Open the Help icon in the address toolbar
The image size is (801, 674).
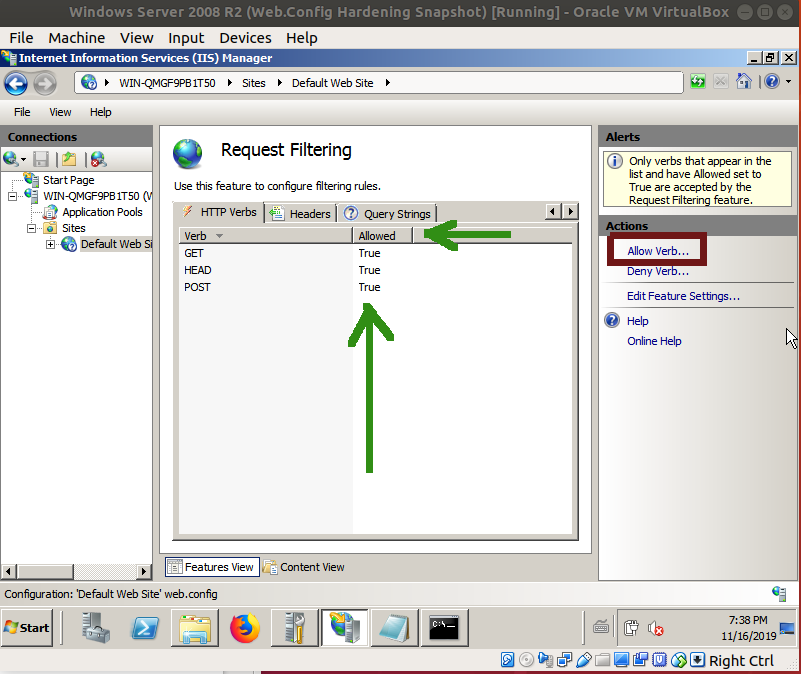click(x=771, y=81)
